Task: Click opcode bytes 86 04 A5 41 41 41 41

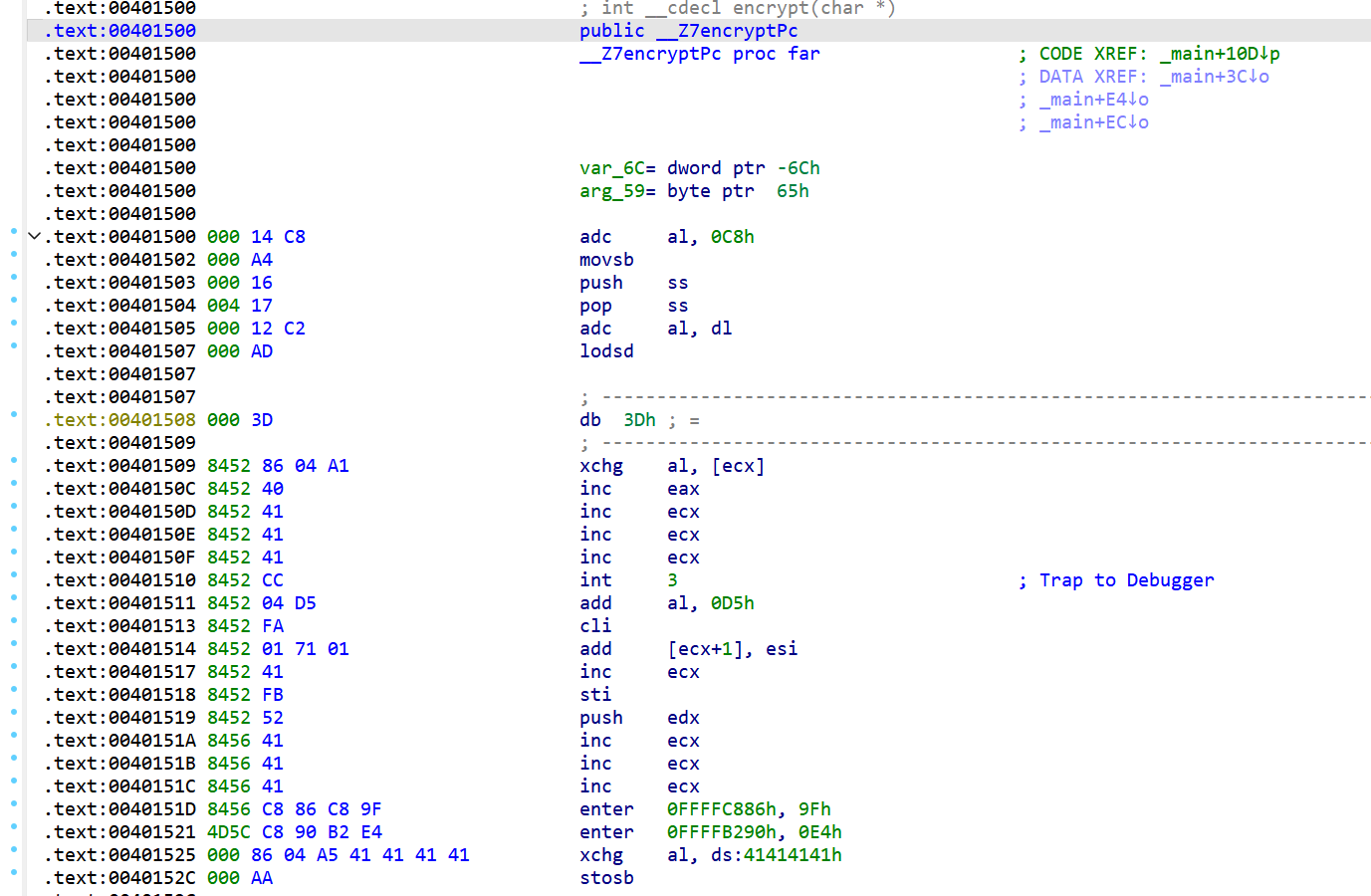Action: tap(360, 855)
